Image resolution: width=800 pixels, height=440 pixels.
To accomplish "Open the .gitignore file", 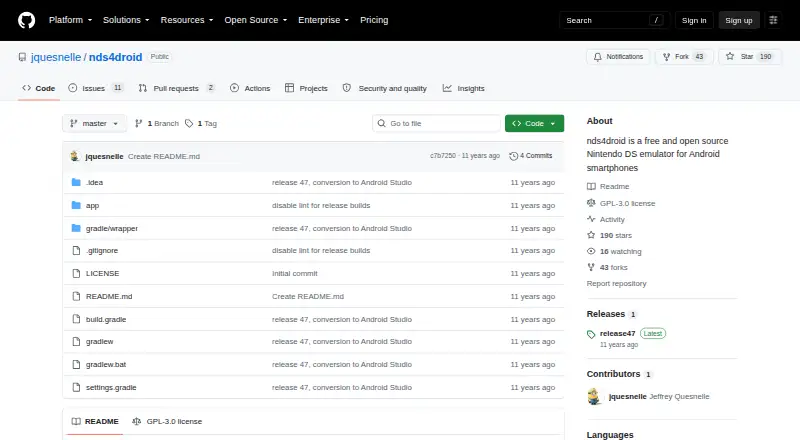I will pyautogui.click(x=102, y=251).
